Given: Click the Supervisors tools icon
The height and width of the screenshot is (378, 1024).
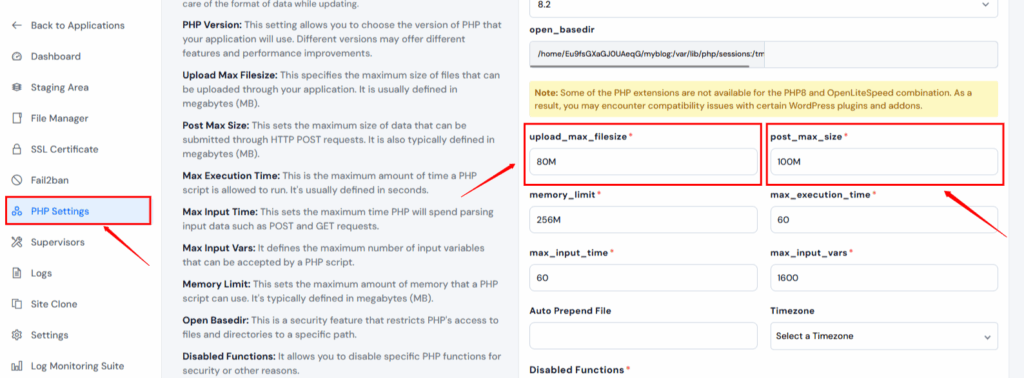Looking at the screenshot, I should click(18, 242).
